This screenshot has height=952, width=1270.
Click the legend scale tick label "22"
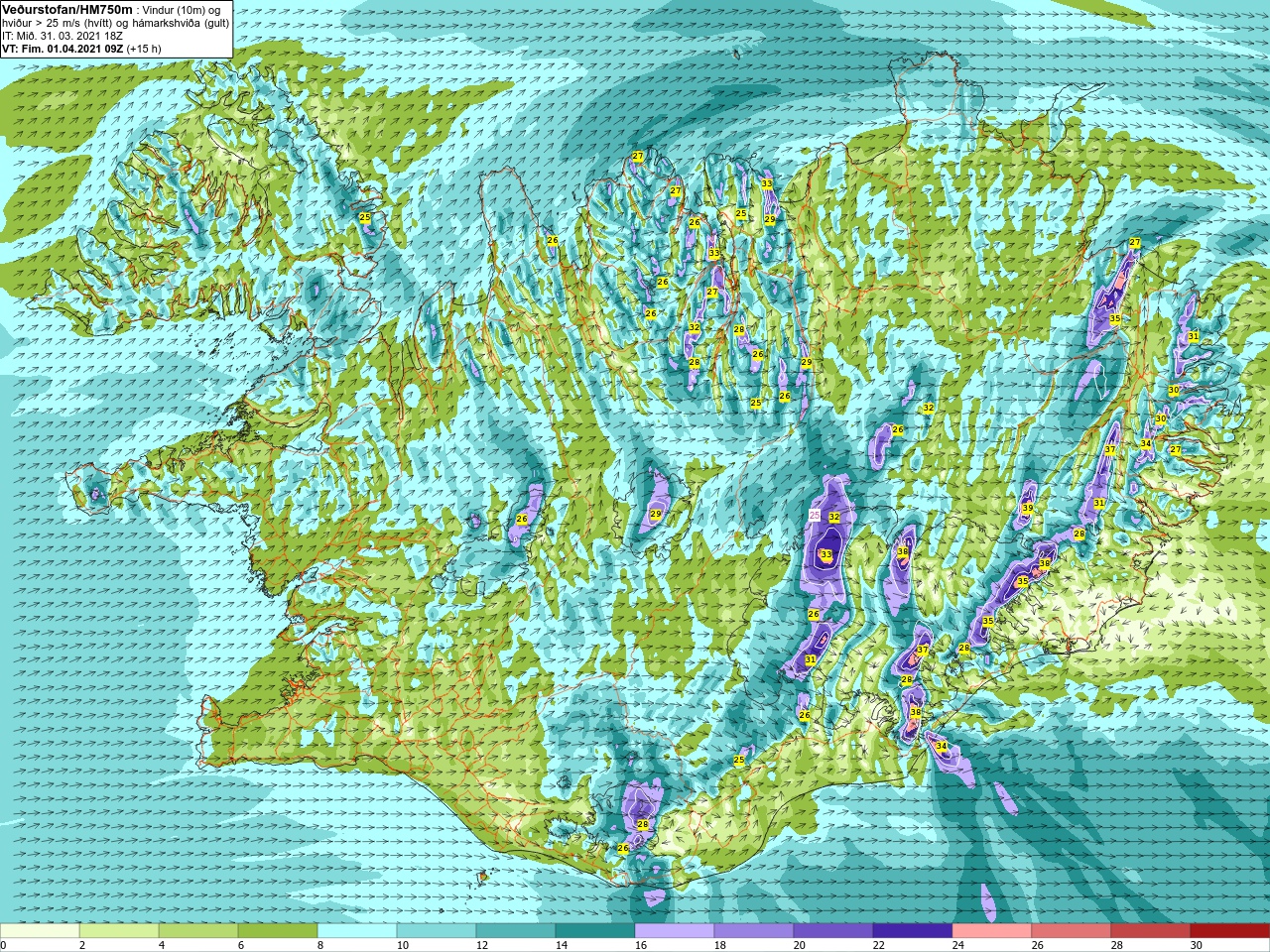coord(879,945)
